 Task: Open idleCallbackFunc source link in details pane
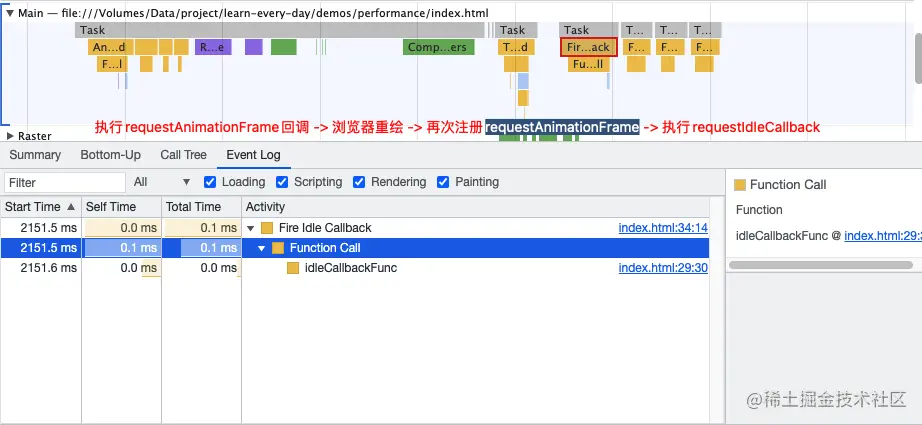[883, 236]
